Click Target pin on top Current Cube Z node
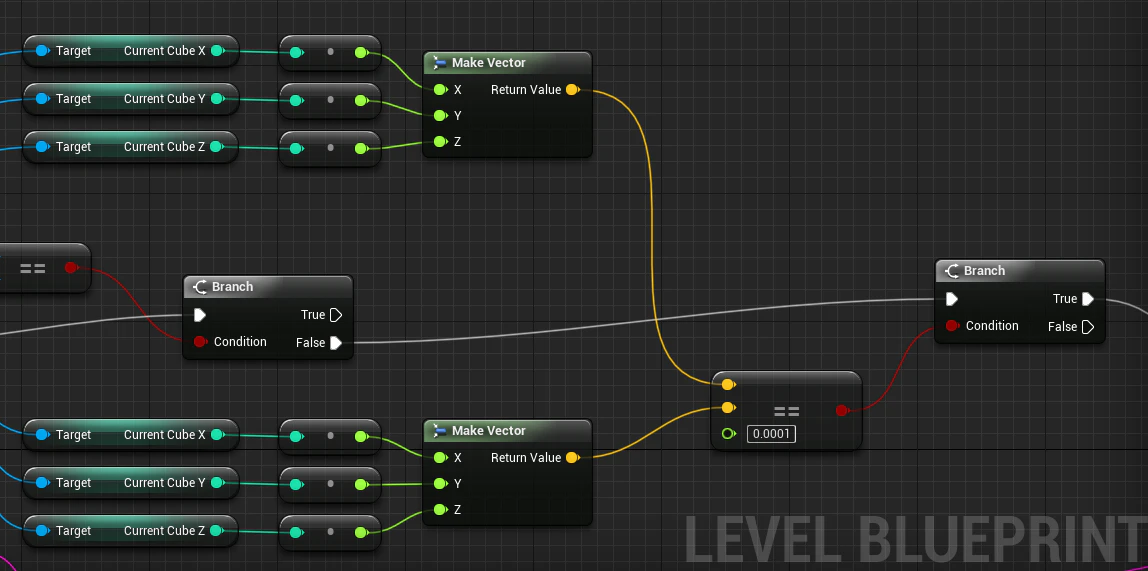 (42, 146)
